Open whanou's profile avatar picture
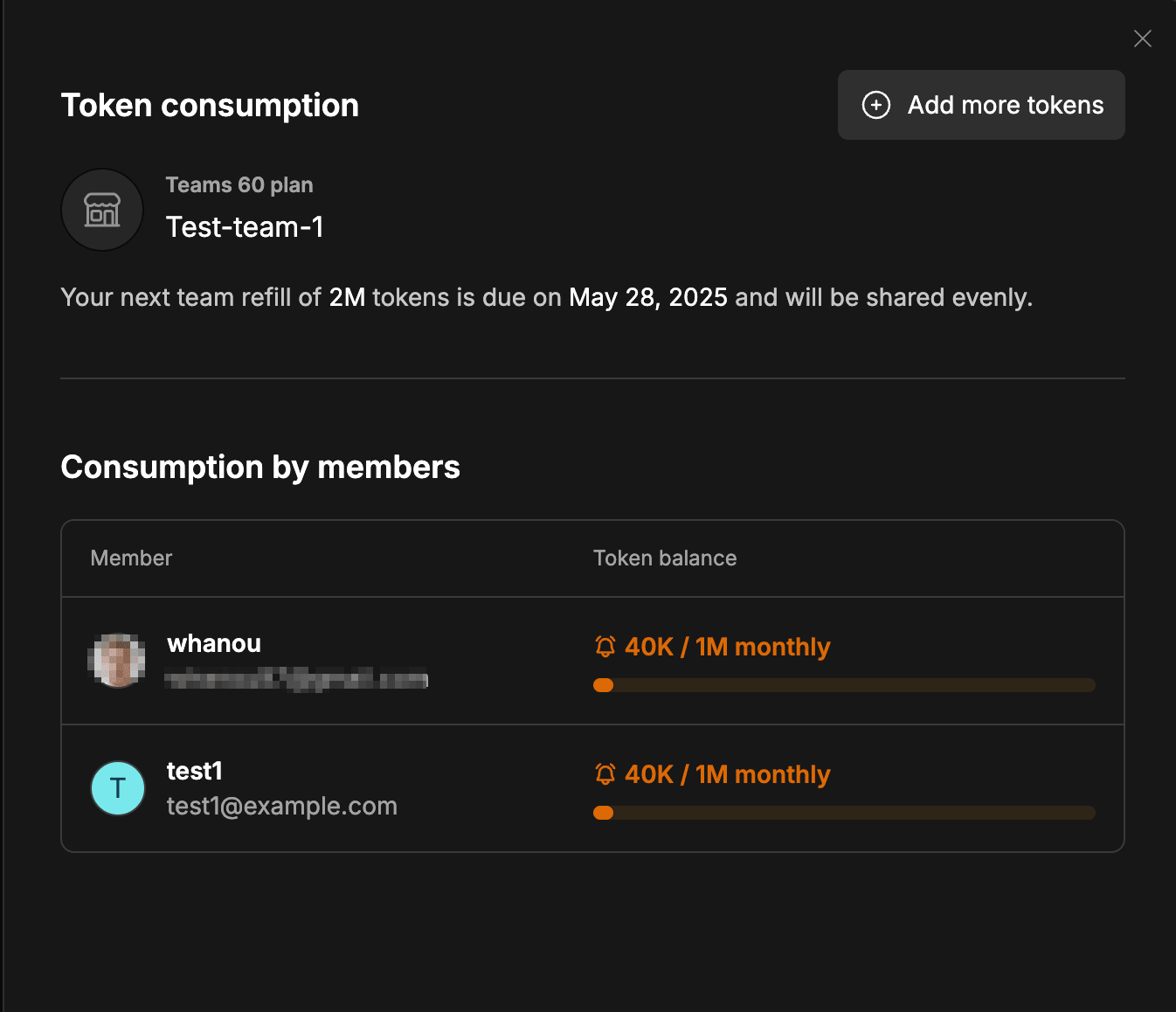1176x1012 pixels. (x=117, y=660)
